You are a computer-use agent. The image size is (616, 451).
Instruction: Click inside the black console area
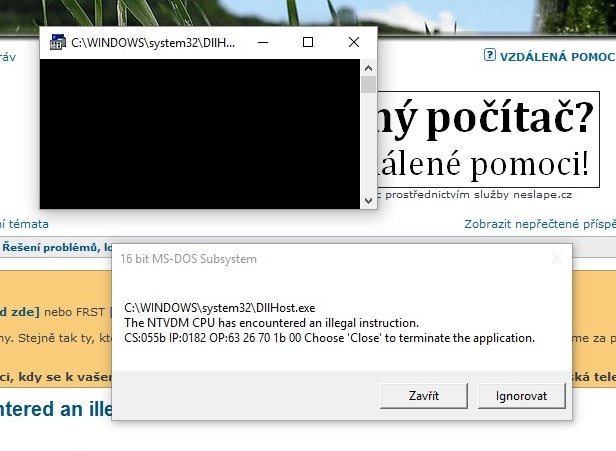(198, 132)
